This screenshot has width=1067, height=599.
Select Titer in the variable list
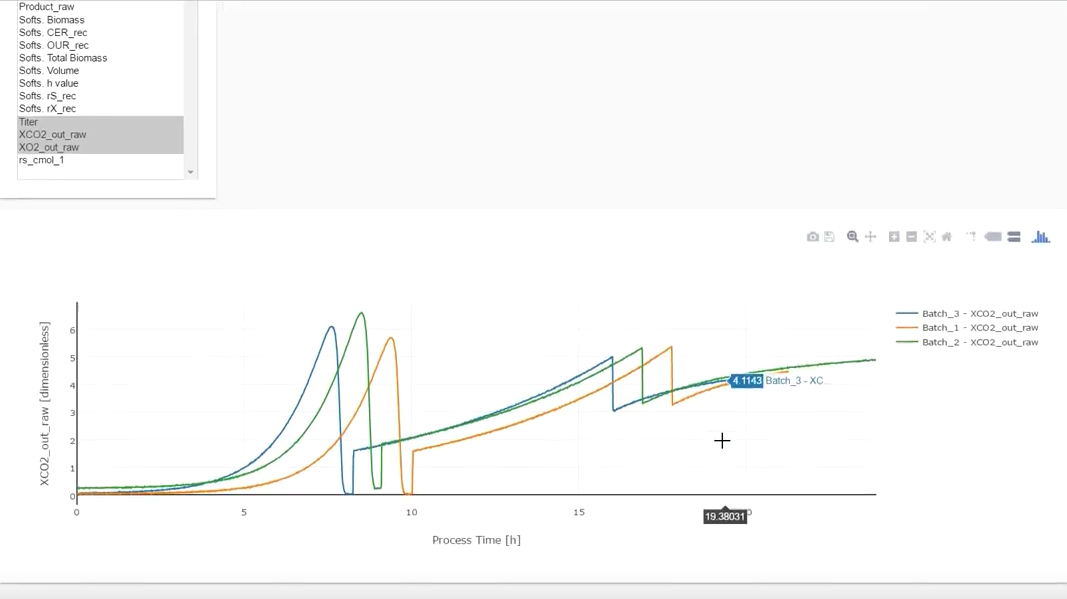click(29, 122)
